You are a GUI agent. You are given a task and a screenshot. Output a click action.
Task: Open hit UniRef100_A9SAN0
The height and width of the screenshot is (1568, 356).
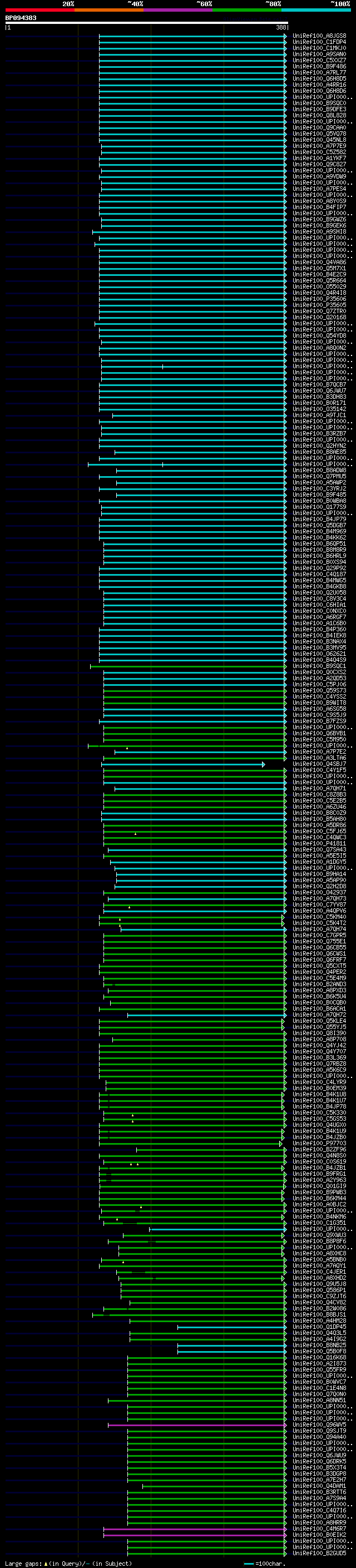tap(319, 54)
